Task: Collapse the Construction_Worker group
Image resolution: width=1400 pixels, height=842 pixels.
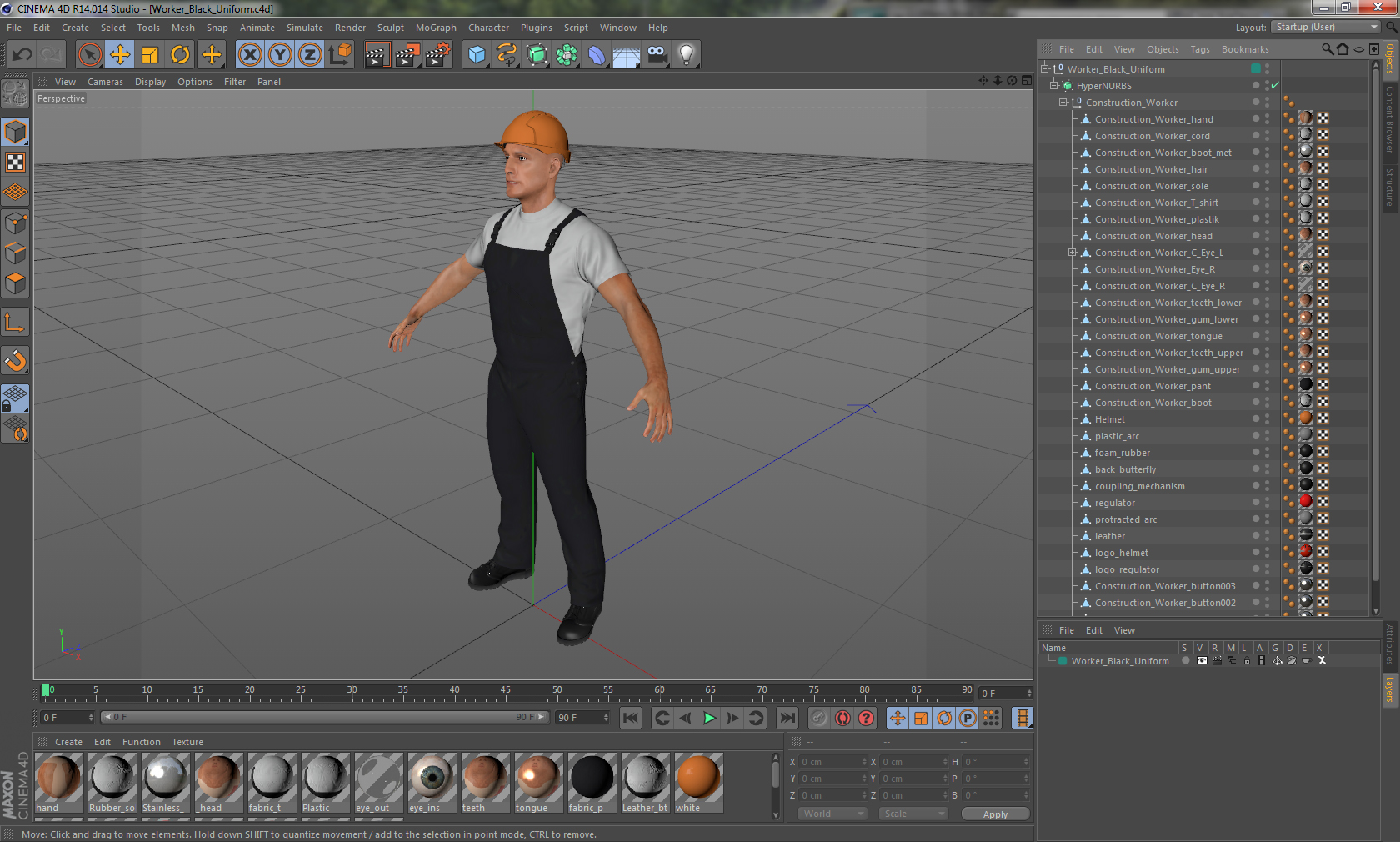Action: pyautogui.click(x=1063, y=102)
